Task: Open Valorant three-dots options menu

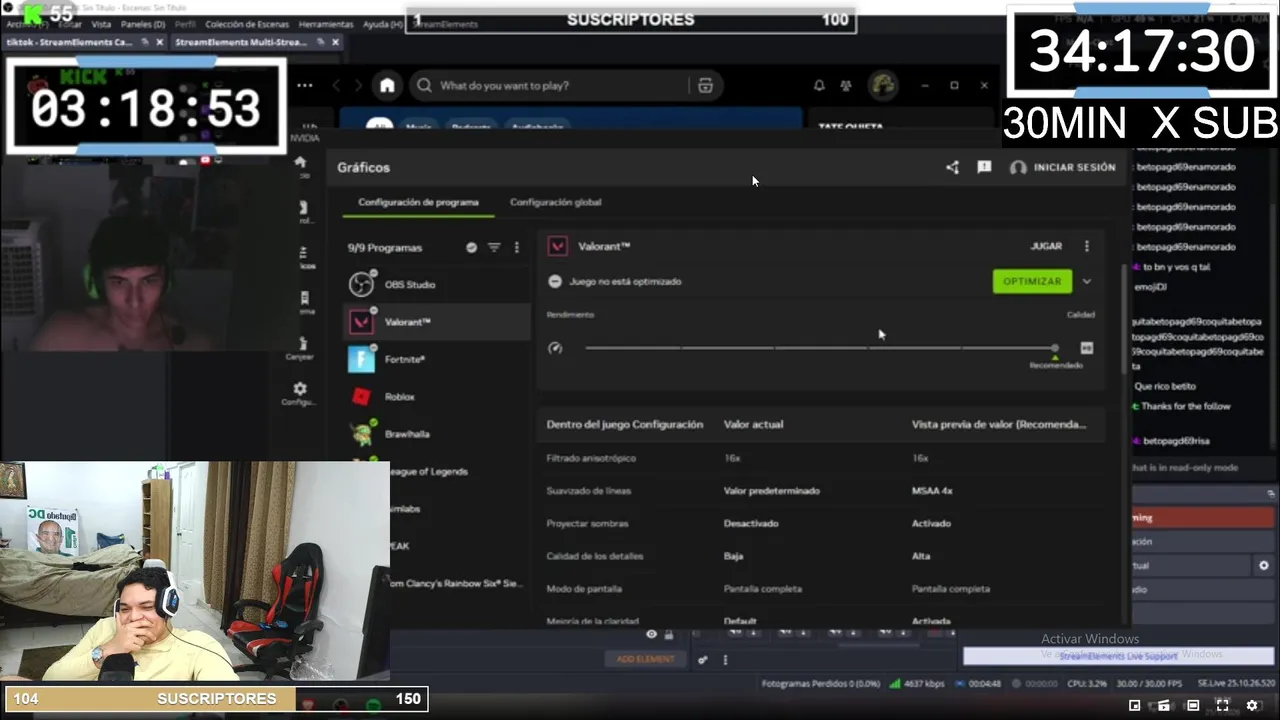Action: coord(1087,246)
